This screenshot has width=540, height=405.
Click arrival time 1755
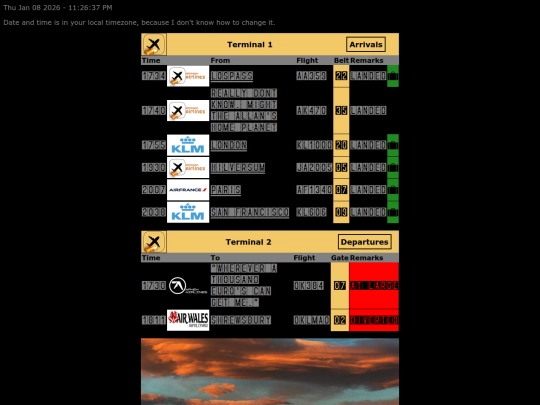154,145
